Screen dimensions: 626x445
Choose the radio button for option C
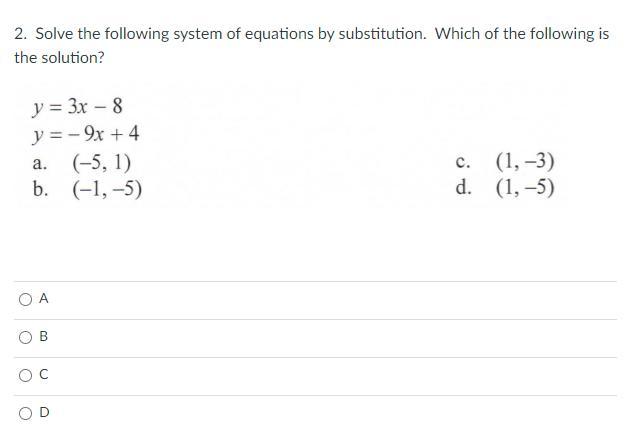point(25,375)
